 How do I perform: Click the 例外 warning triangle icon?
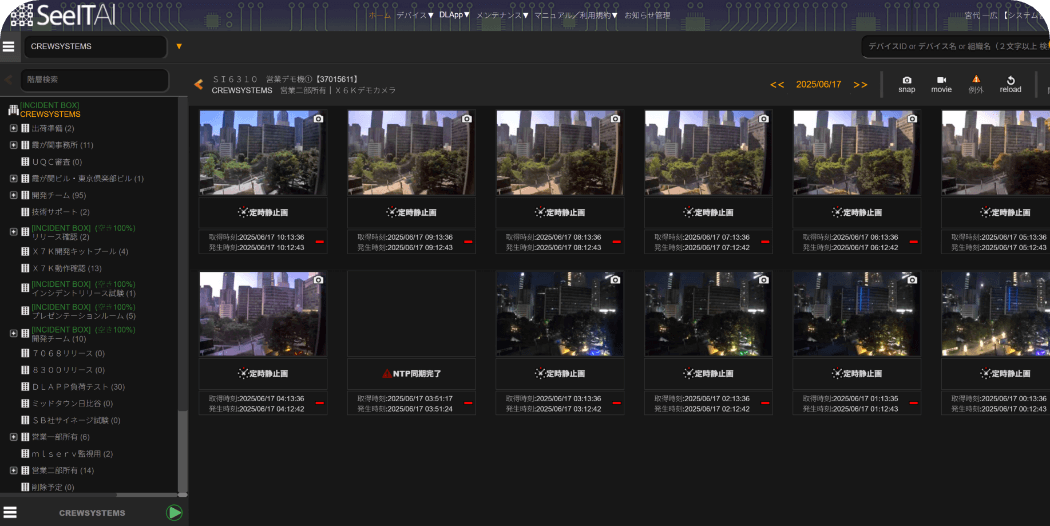point(976,80)
